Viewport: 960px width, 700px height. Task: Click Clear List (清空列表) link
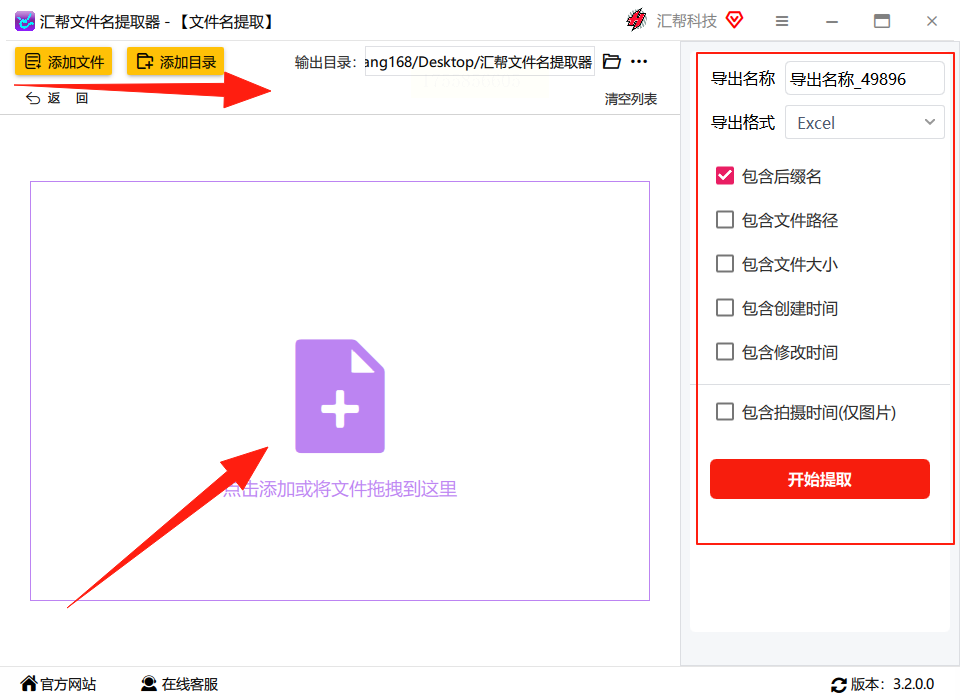pos(631,99)
